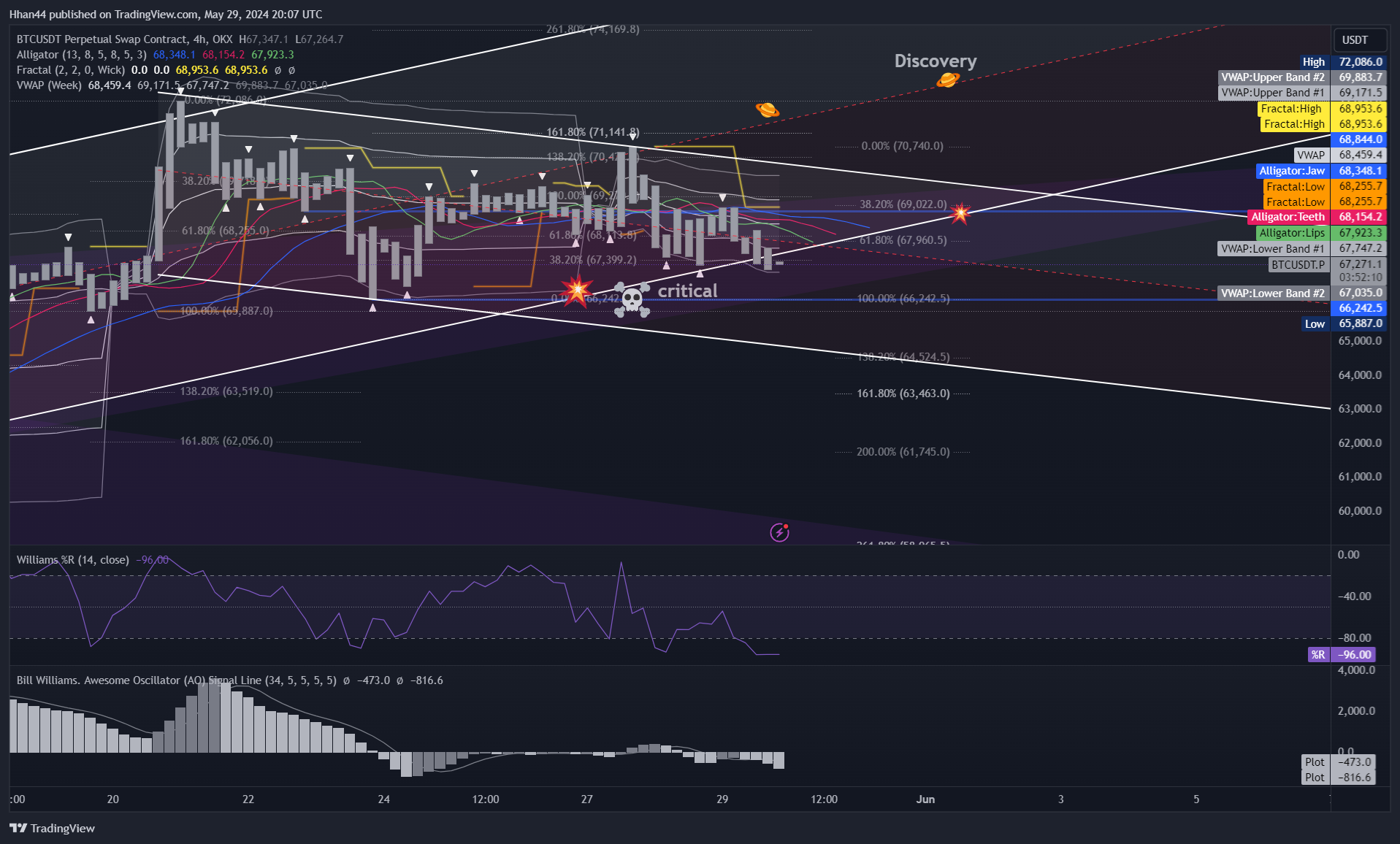1400x844 pixels.
Task: Click the Williams %R (14, close) legend
Action: [73, 560]
